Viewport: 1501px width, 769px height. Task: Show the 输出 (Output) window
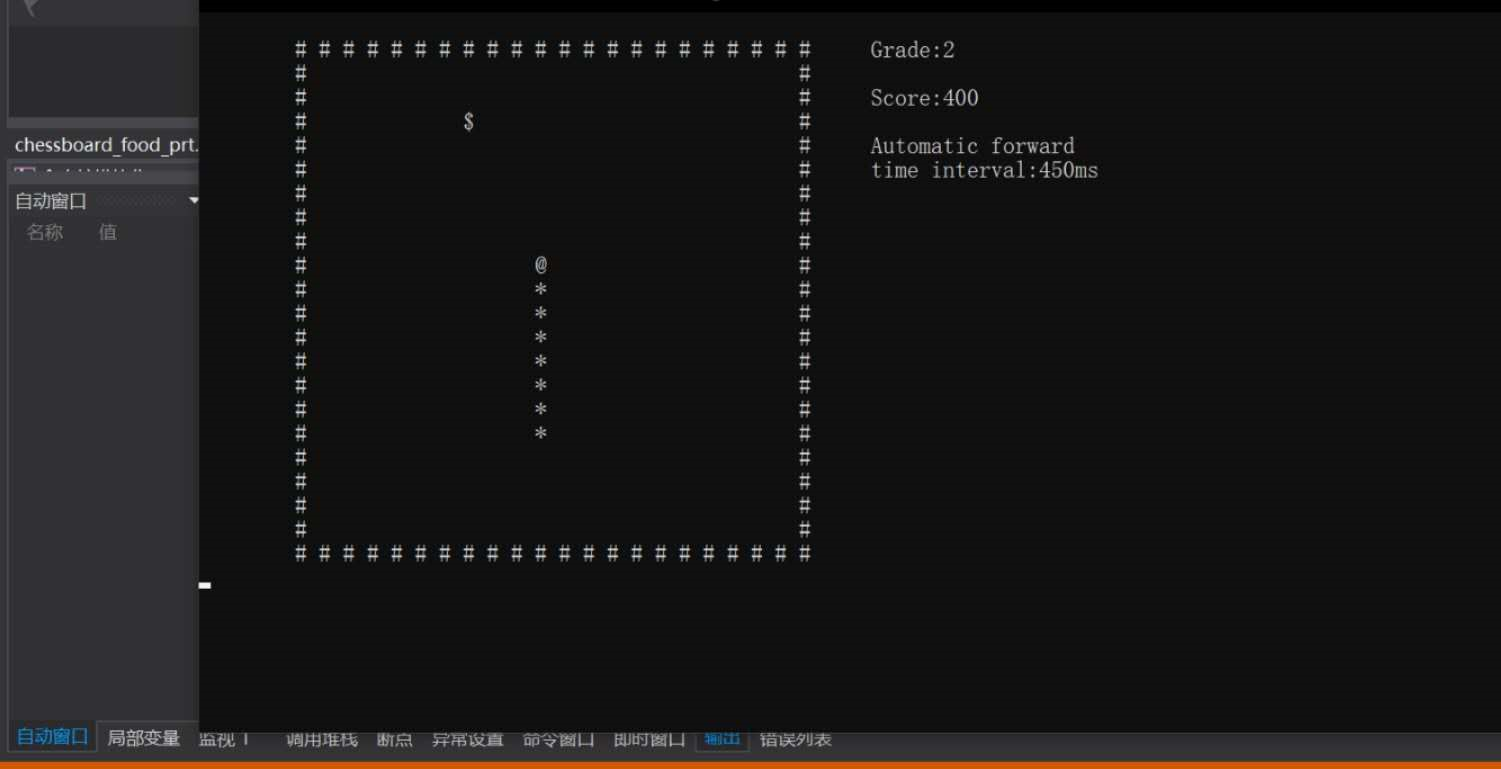(x=721, y=740)
